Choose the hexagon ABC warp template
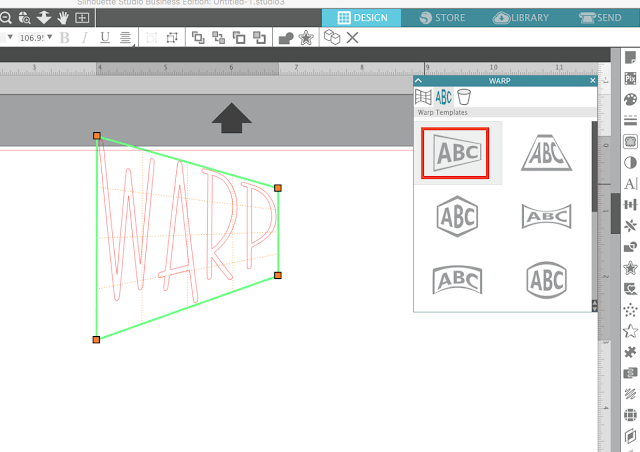The height and width of the screenshot is (452, 640). click(x=457, y=216)
